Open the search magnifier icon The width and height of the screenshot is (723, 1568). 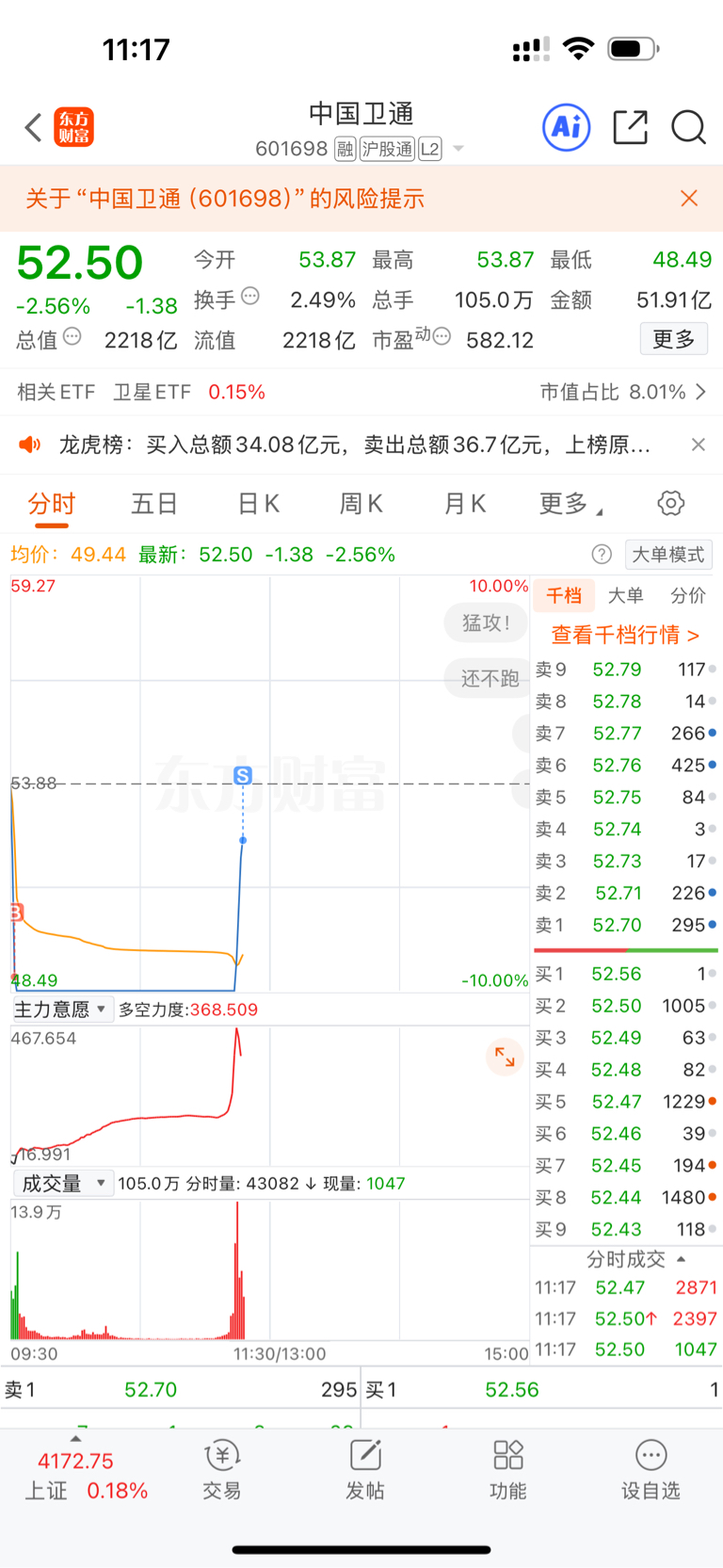pos(688,127)
